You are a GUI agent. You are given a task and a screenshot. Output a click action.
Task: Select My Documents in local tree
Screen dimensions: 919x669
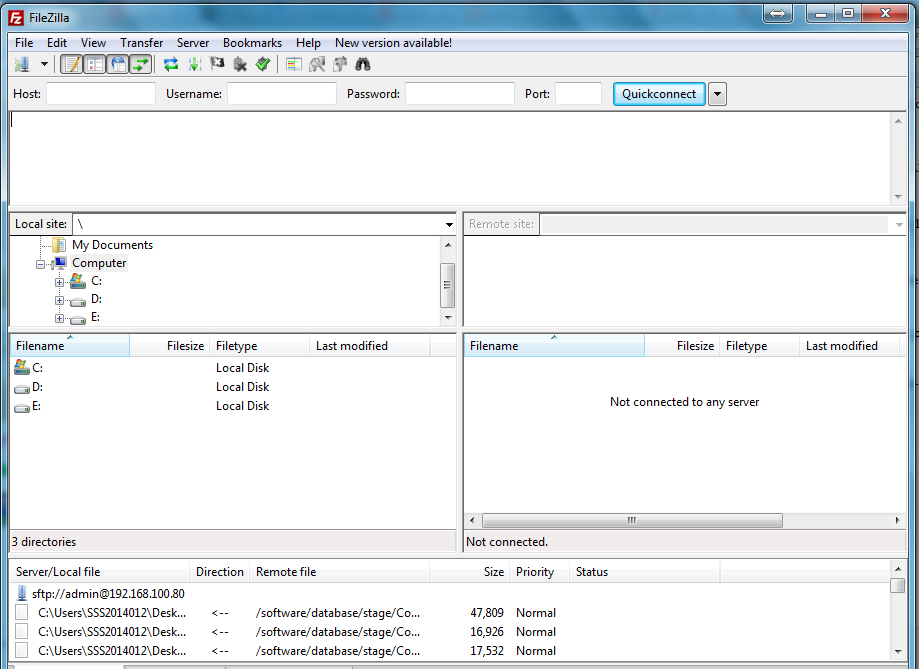112,245
